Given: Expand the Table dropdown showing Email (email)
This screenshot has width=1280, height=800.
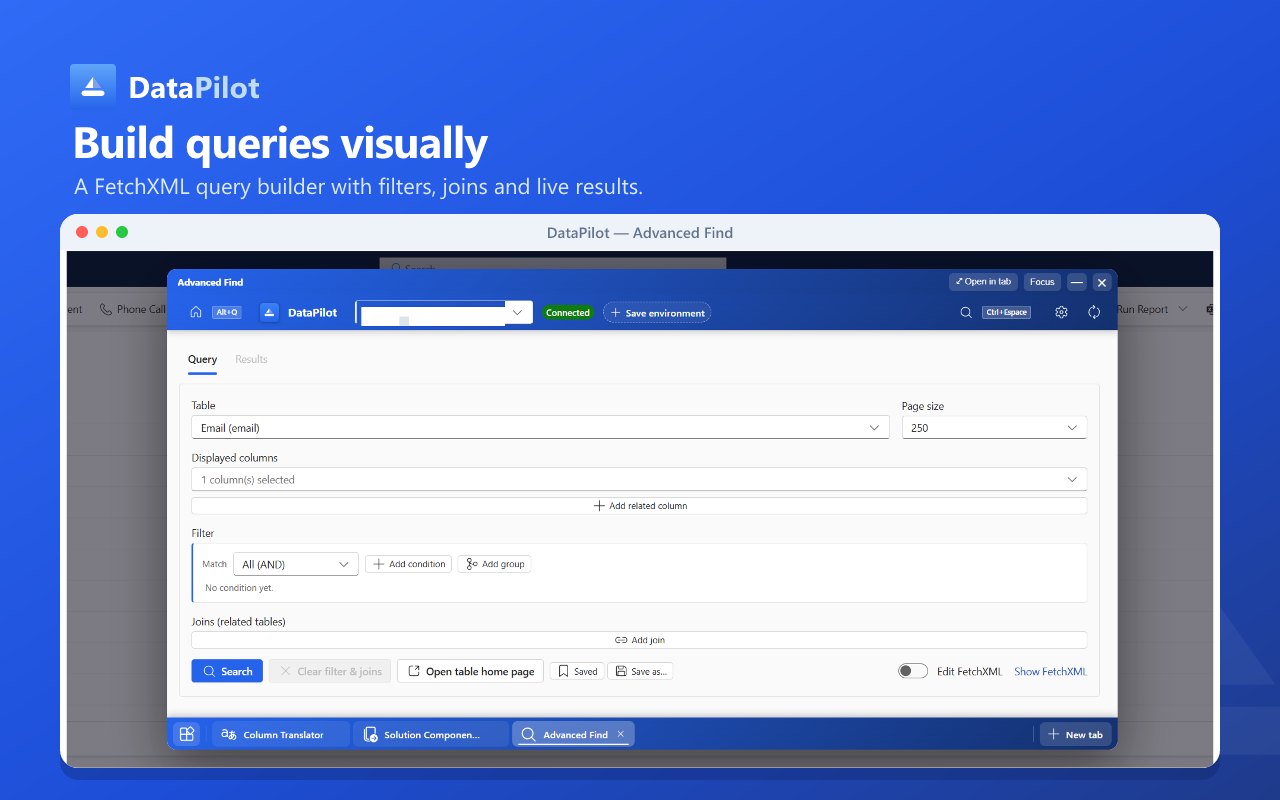Looking at the screenshot, I should tap(540, 428).
